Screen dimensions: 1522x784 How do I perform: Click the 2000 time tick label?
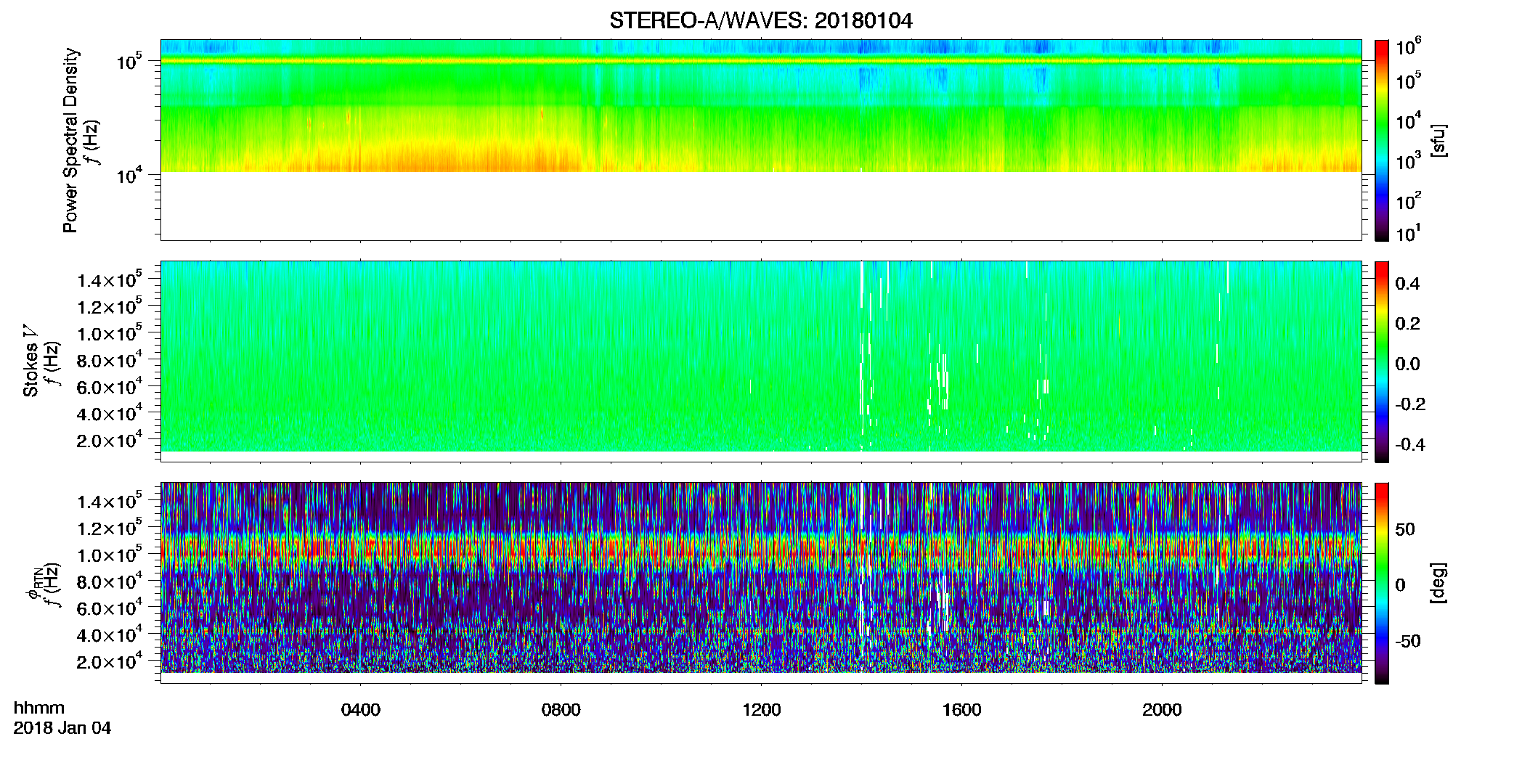tap(1163, 710)
